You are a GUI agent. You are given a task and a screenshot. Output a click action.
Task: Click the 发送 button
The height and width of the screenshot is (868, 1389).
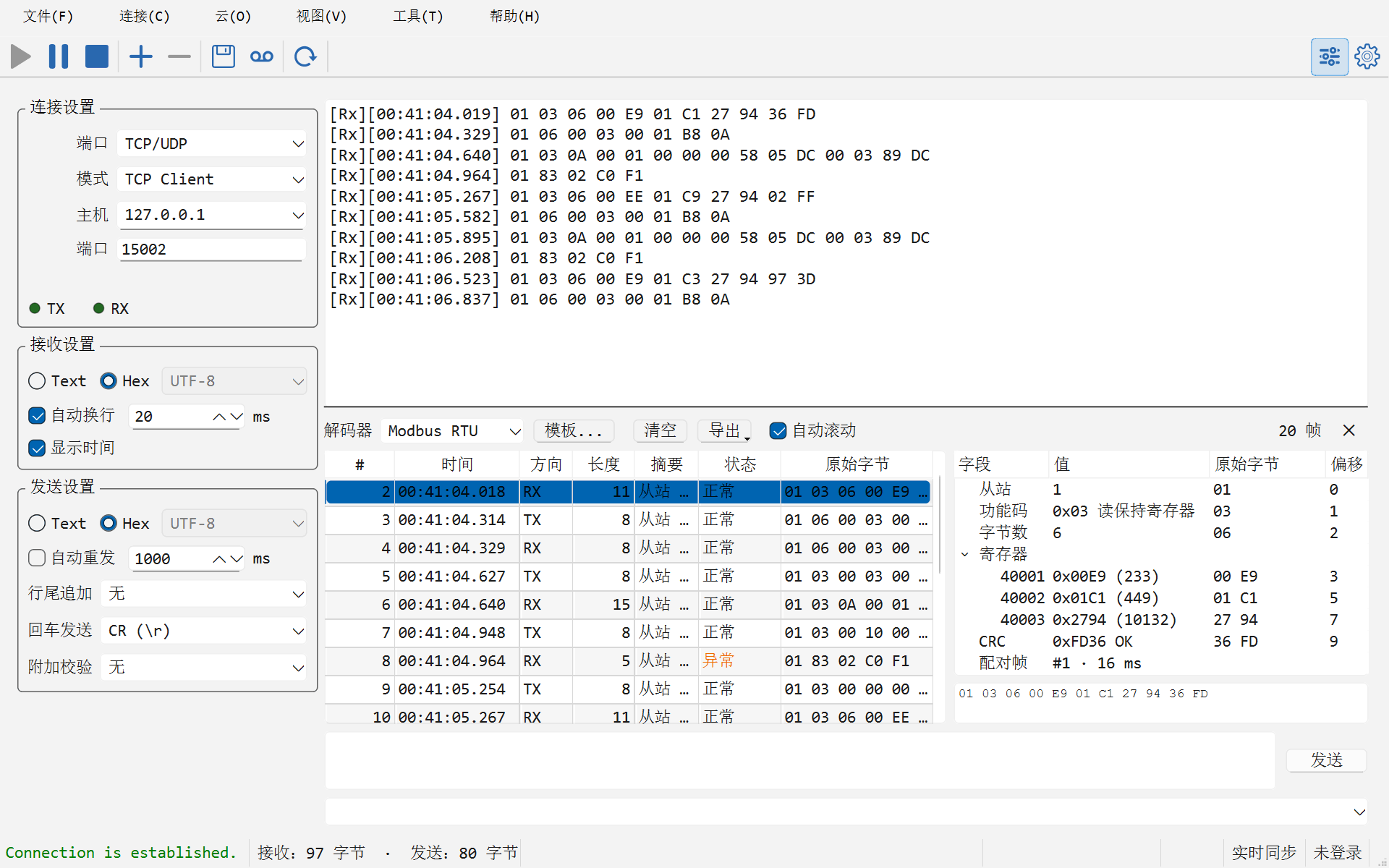coord(1326,759)
